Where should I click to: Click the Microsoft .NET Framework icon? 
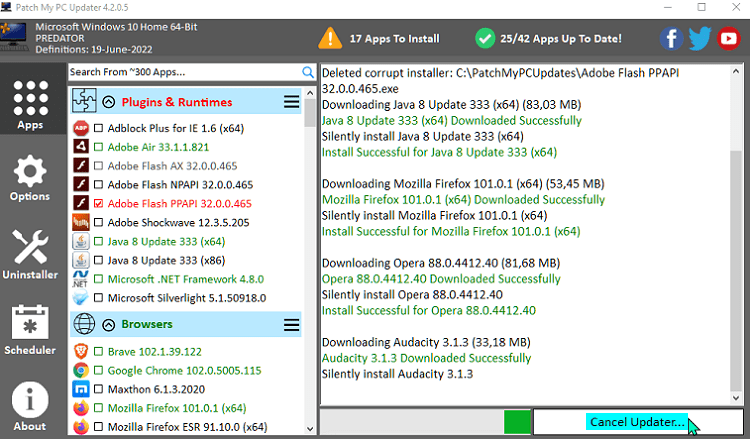pos(80,279)
